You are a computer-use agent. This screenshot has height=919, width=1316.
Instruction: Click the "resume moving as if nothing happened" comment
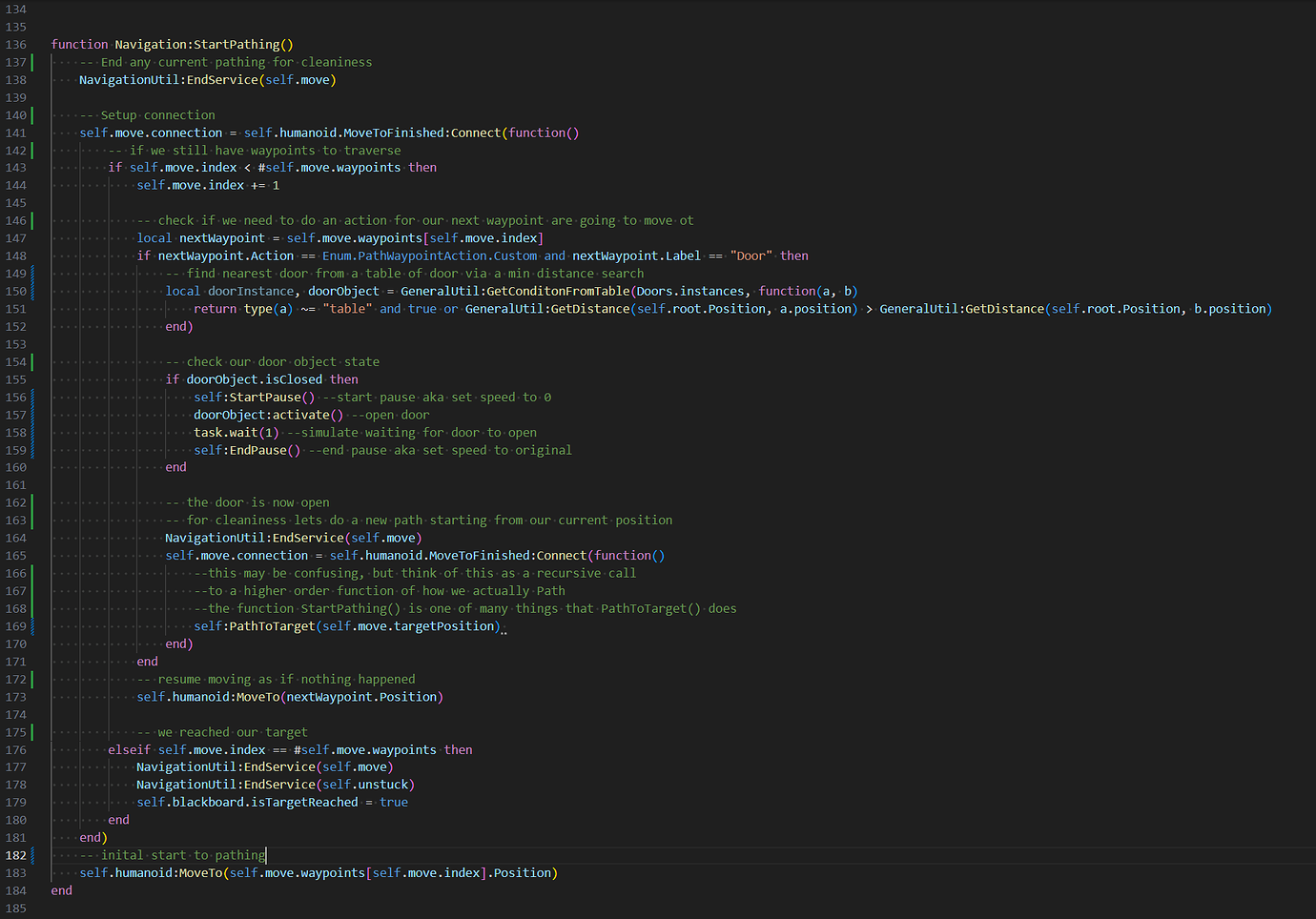(277, 679)
